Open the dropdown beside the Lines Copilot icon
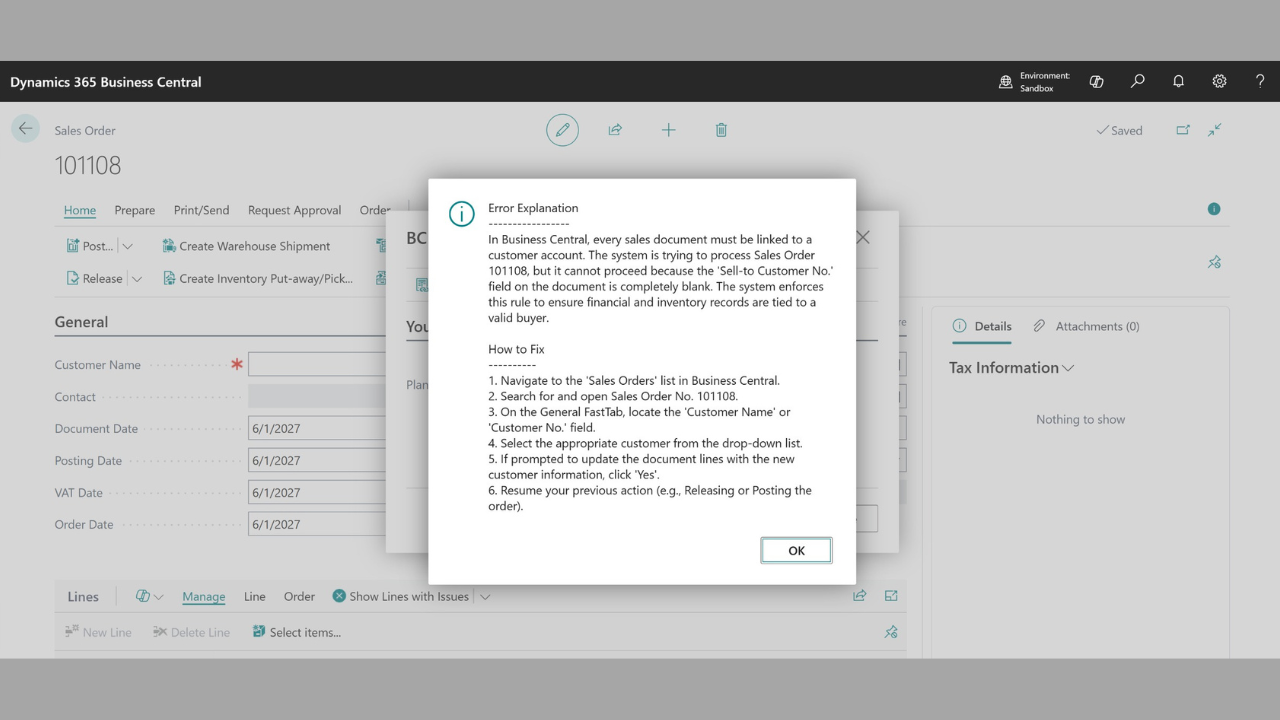The width and height of the screenshot is (1280, 720). click(x=159, y=596)
